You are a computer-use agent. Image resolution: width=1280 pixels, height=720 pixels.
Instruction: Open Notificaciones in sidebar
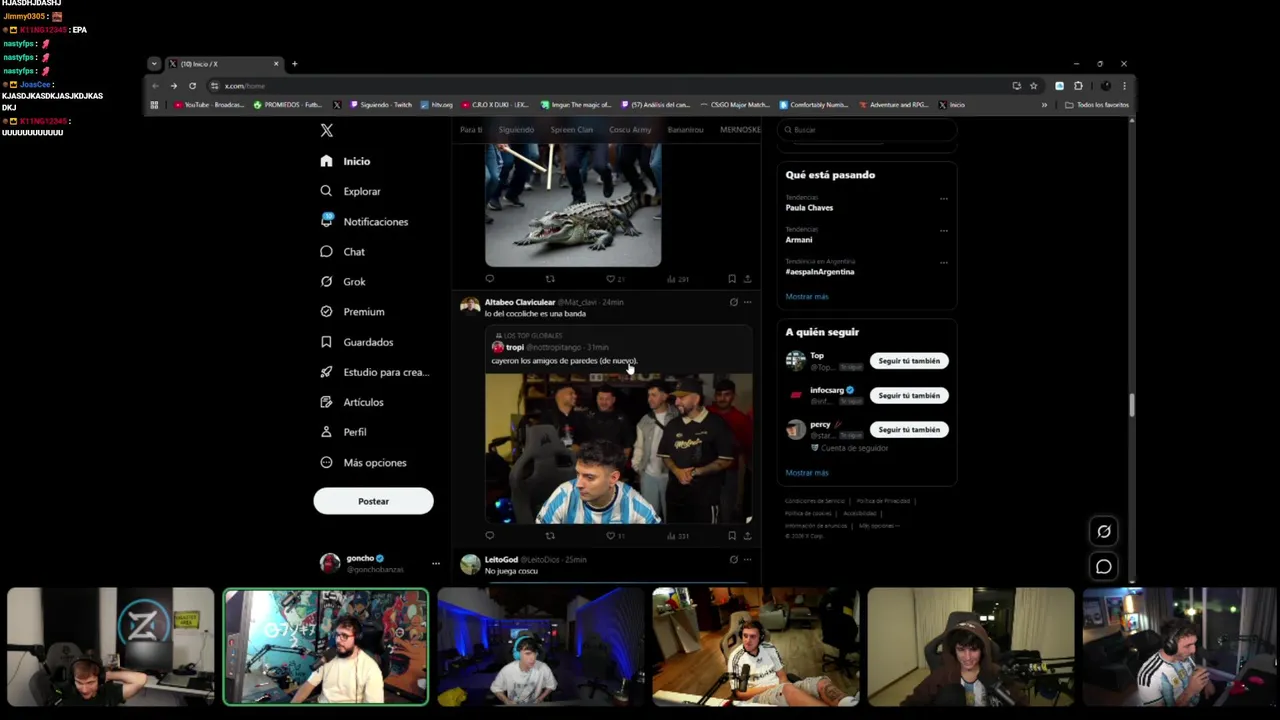coord(364,221)
